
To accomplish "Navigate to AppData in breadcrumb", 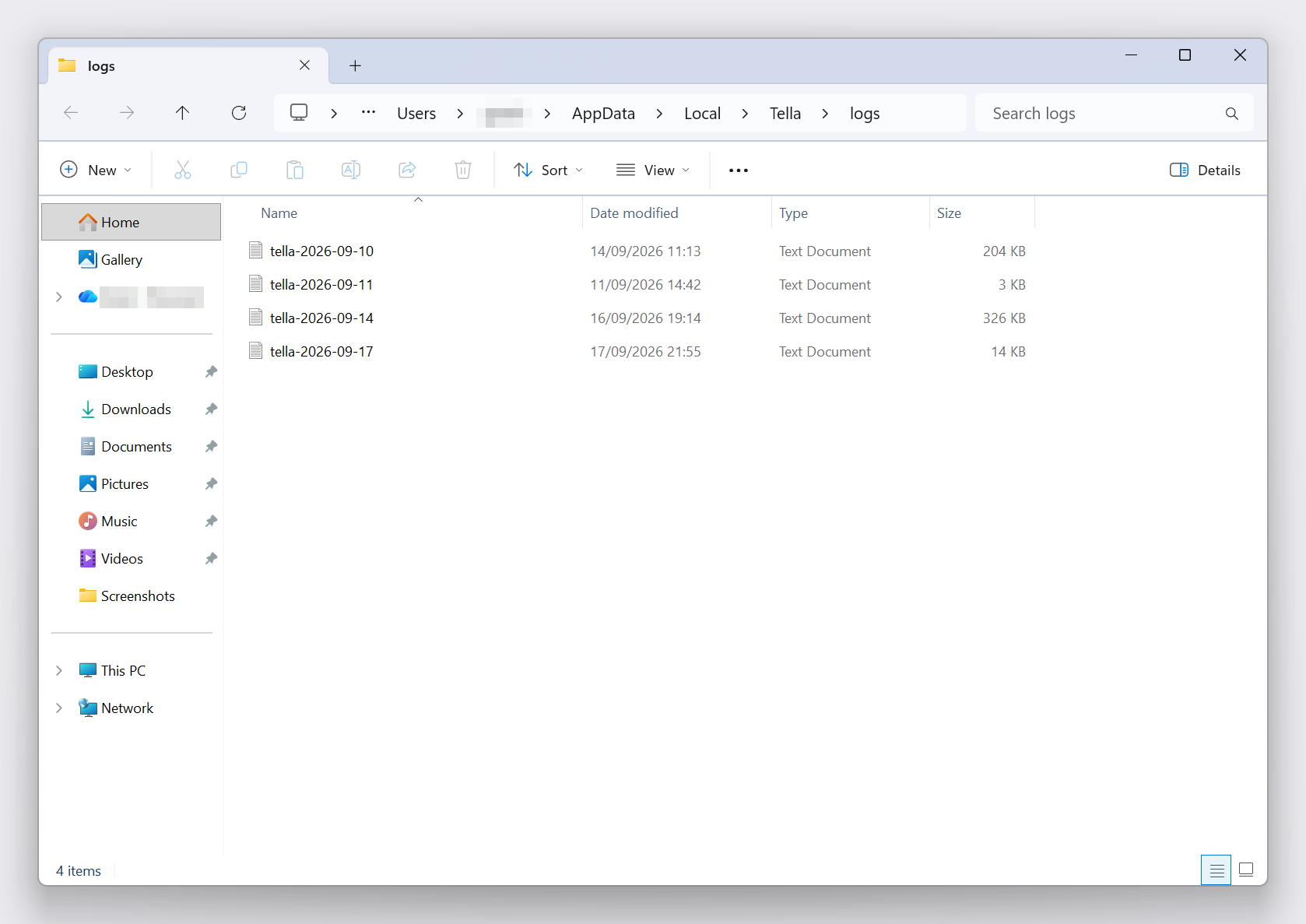I will pos(603,114).
